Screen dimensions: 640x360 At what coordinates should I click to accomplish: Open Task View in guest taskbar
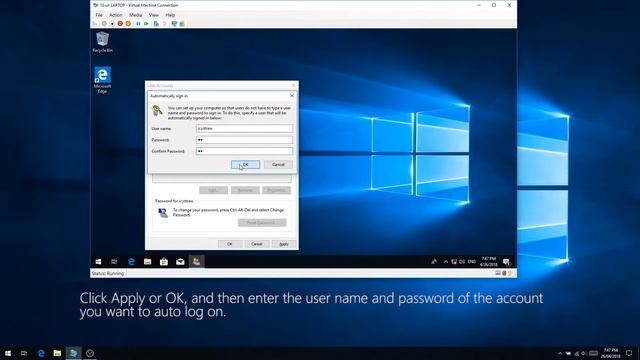coord(114,262)
